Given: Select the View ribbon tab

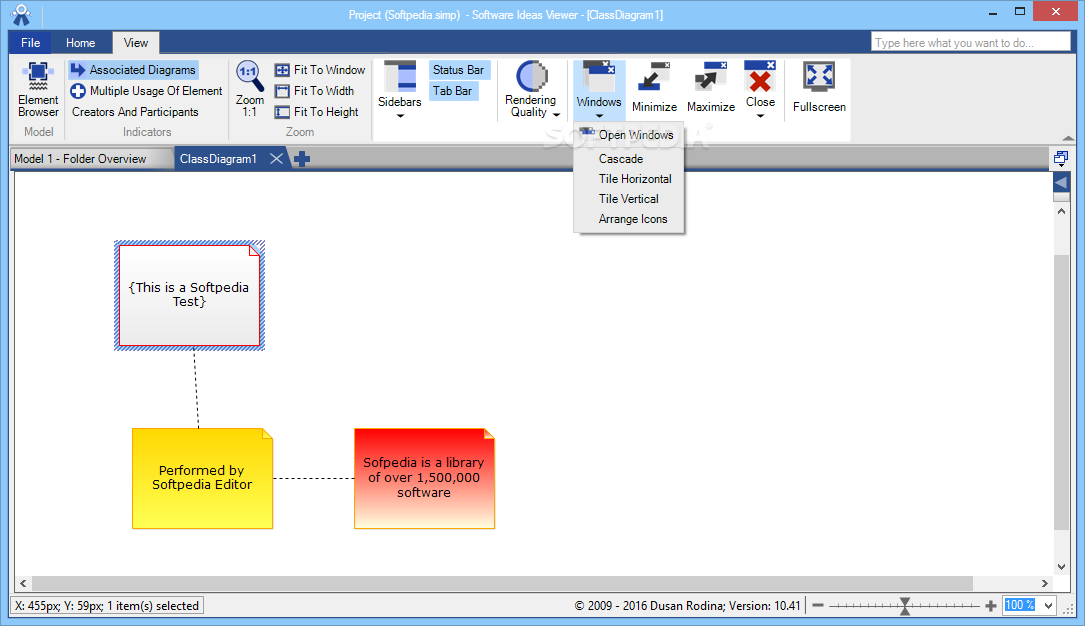Looking at the screenshot, I should (136, 43).
